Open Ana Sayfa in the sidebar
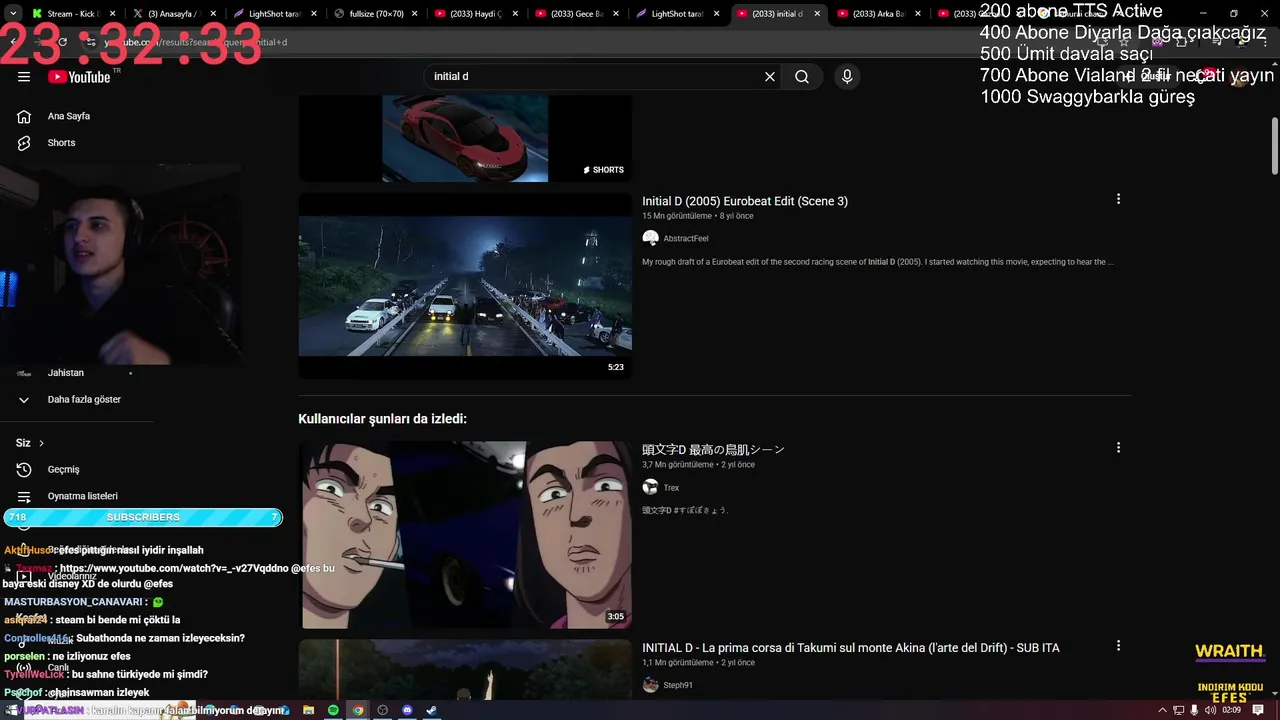The height and width of the screenshot is (720, 1280). (68, 116)
